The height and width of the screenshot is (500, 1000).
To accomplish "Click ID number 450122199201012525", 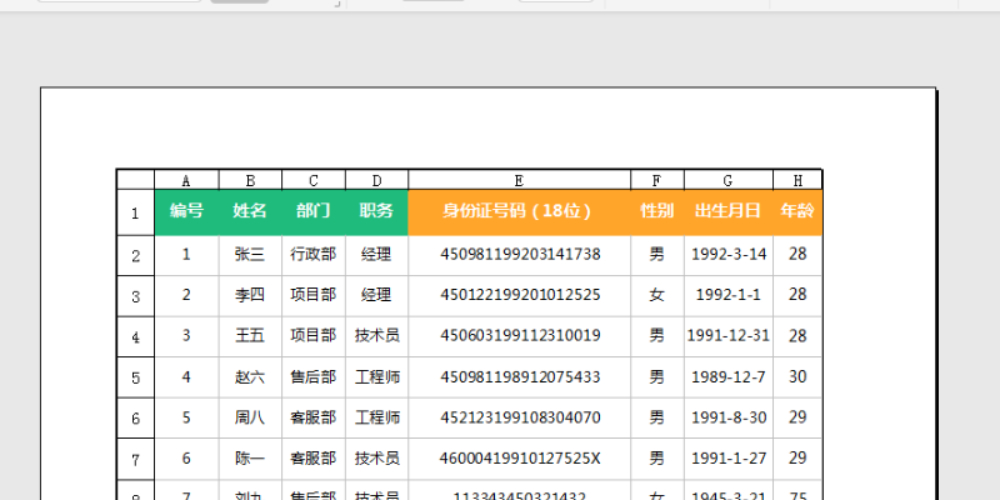I will 520,295.
